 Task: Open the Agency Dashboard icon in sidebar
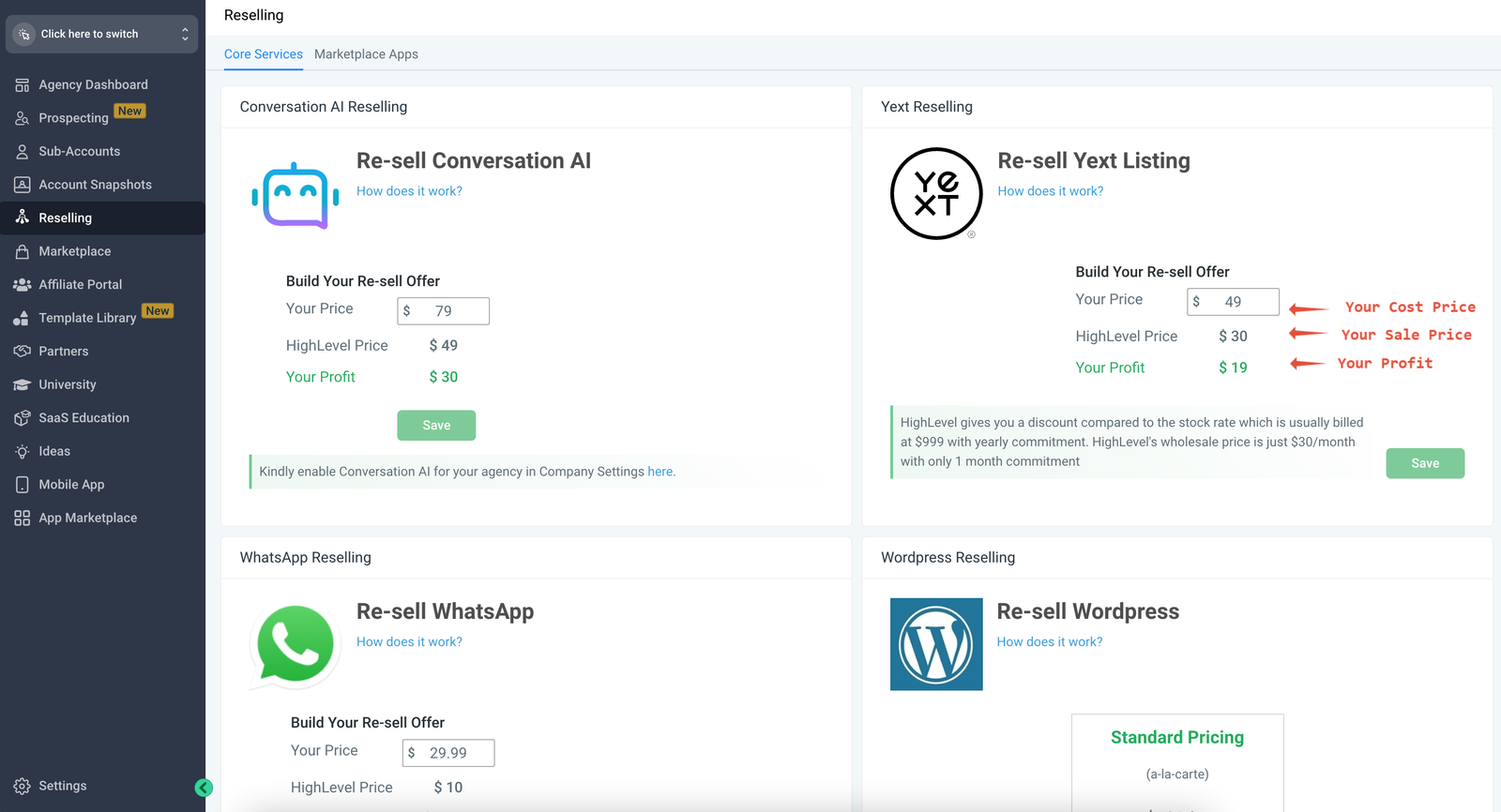click(x=23, y=84)
